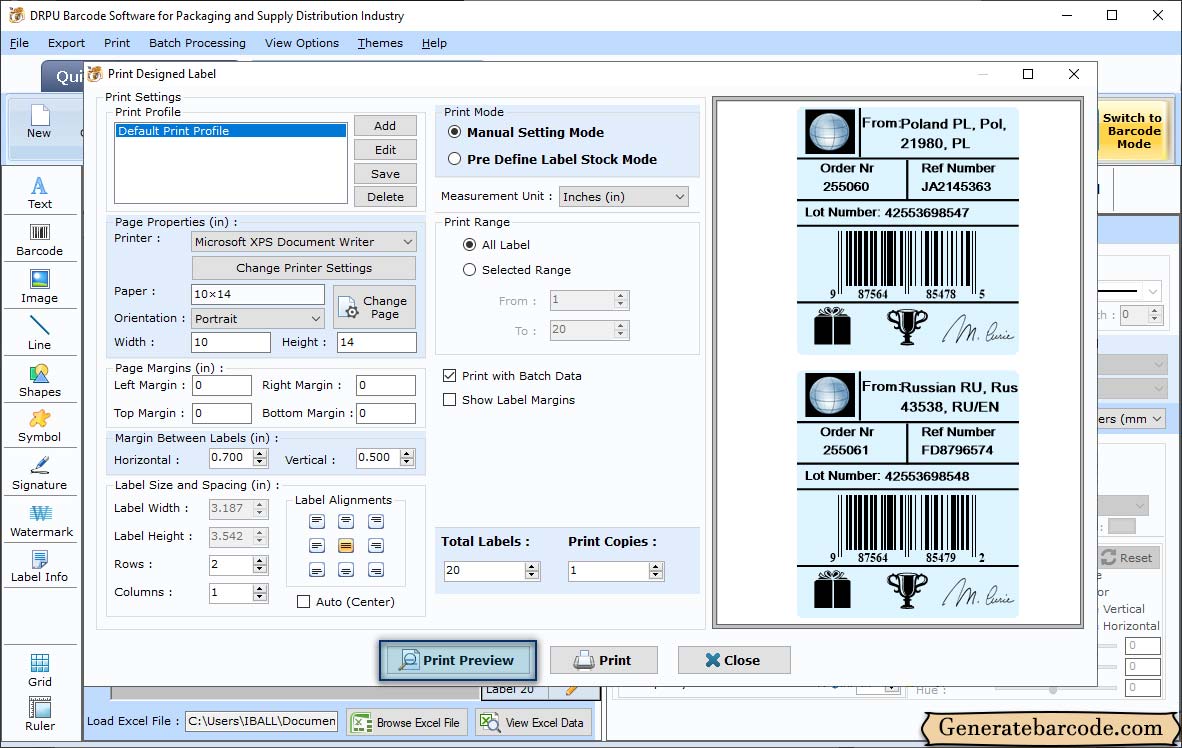Open the Export menu

pyautogui.click(x=66, y=43)
